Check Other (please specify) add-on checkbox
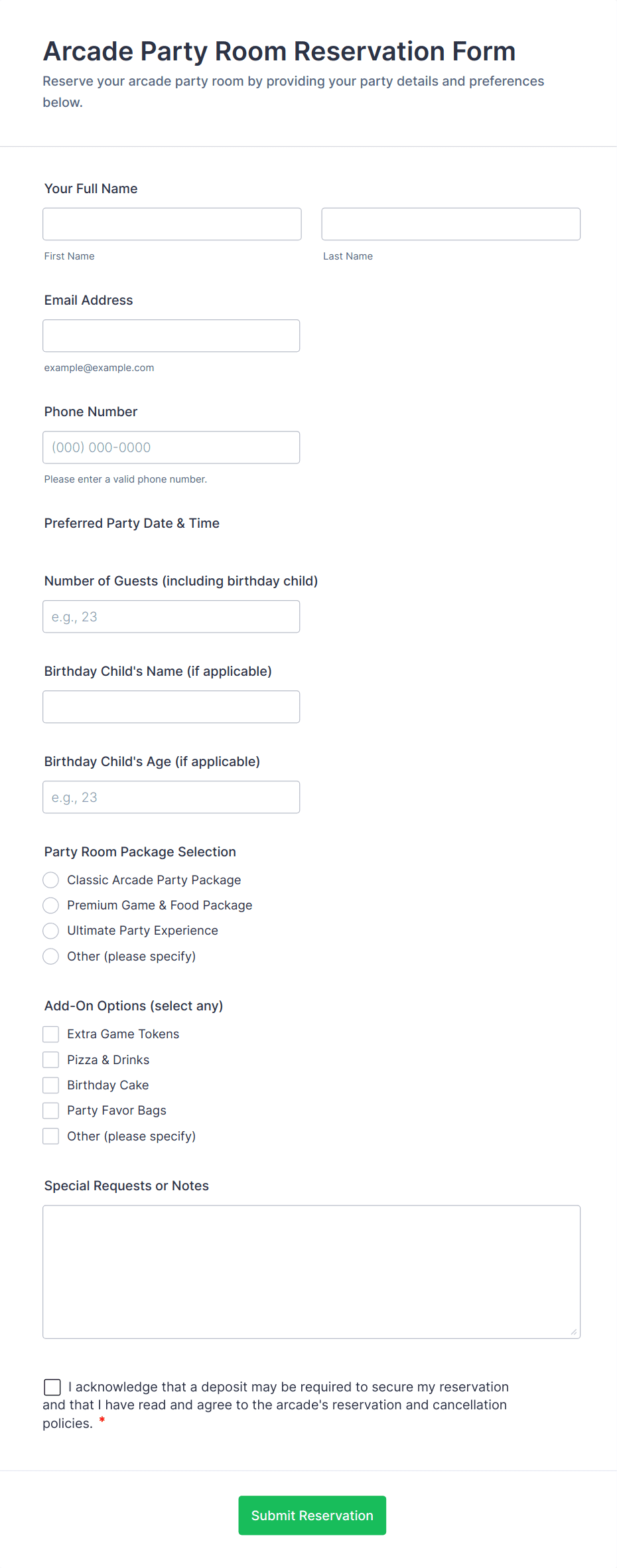 [x=51, y=1137]
